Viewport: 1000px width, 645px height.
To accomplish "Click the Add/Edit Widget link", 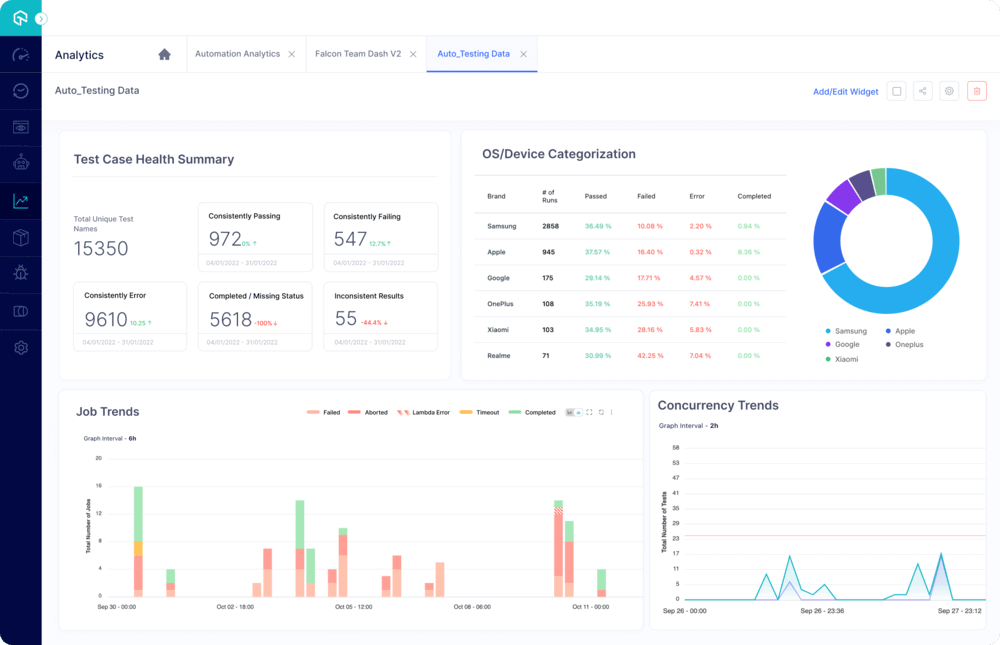I will click(x=848, y=91).
